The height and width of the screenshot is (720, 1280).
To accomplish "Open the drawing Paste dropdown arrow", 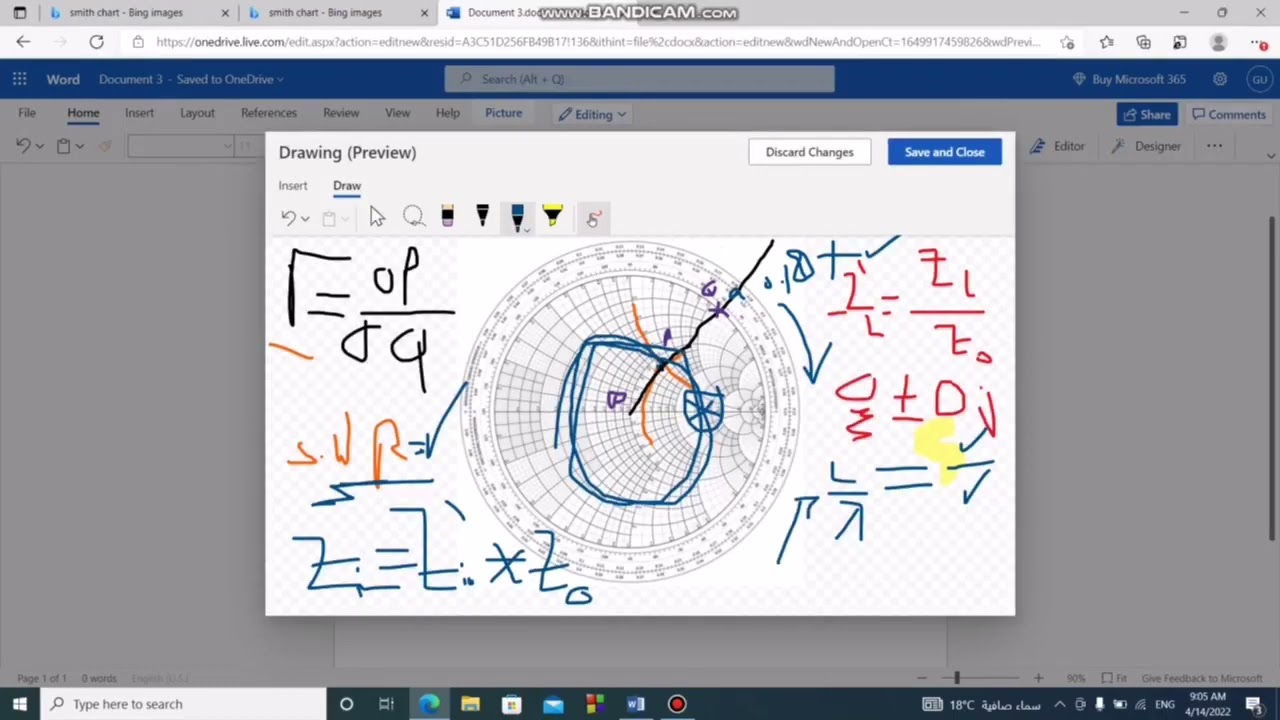I will pos(345,219).
